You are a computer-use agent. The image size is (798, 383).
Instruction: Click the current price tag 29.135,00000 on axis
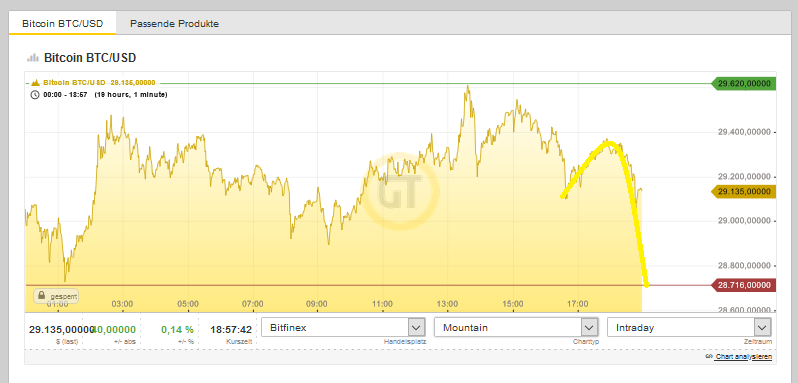[x=743, y=192]
